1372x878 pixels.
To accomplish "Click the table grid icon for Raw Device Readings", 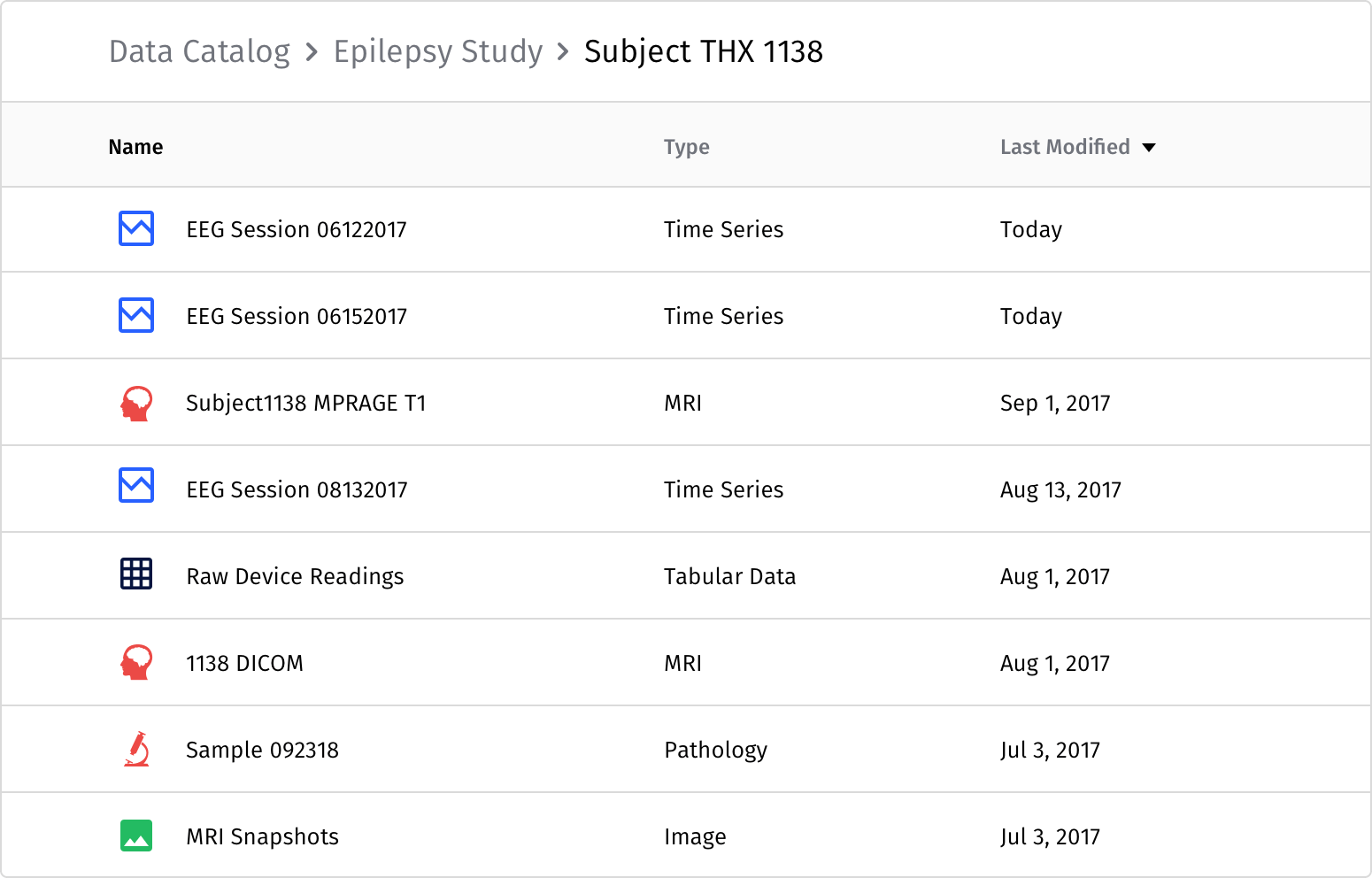I will tap(136, 574).
